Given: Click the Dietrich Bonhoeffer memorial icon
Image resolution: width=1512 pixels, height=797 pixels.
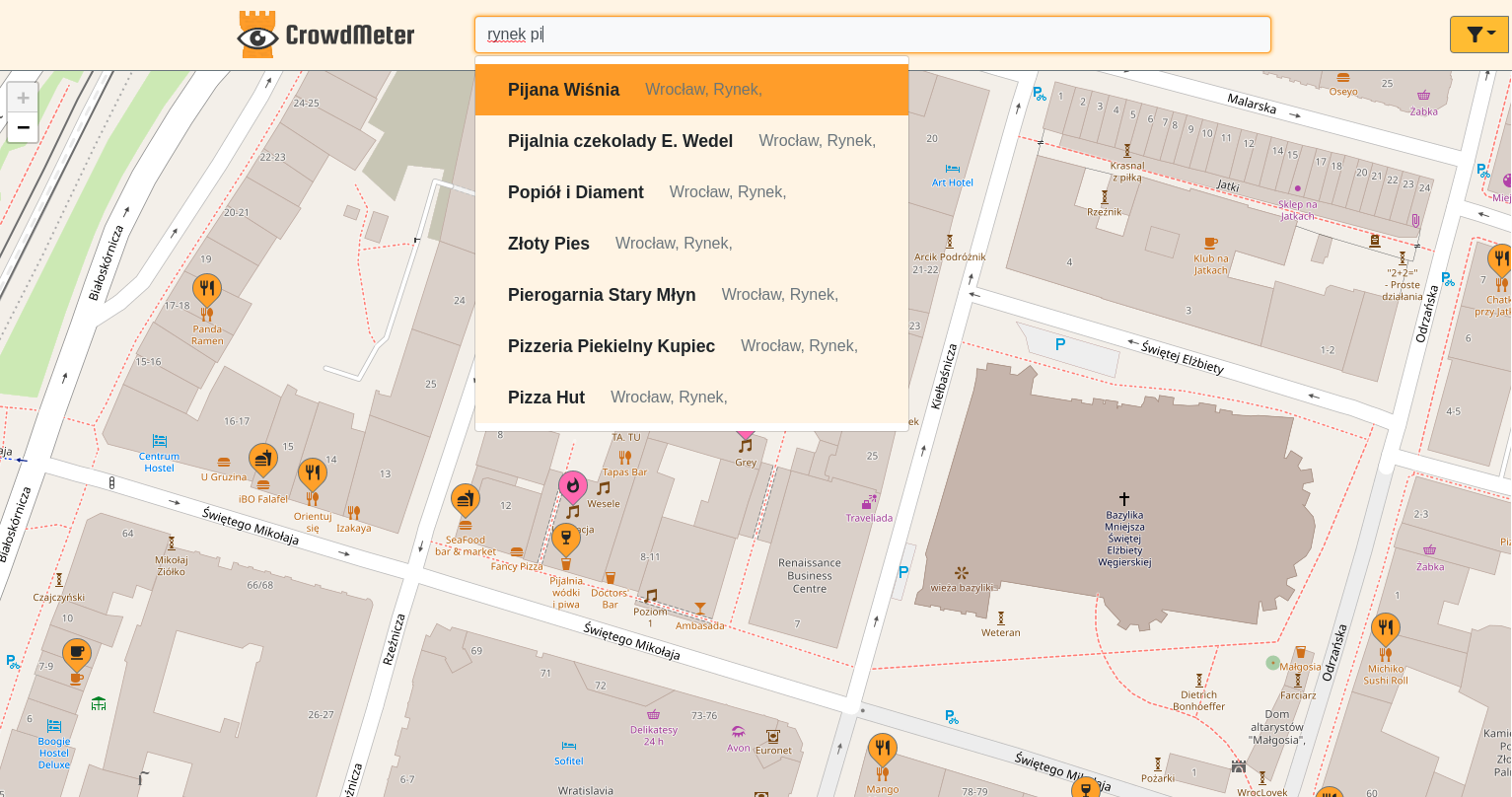Looking at the screenshot, I should tap(1199, 680).
